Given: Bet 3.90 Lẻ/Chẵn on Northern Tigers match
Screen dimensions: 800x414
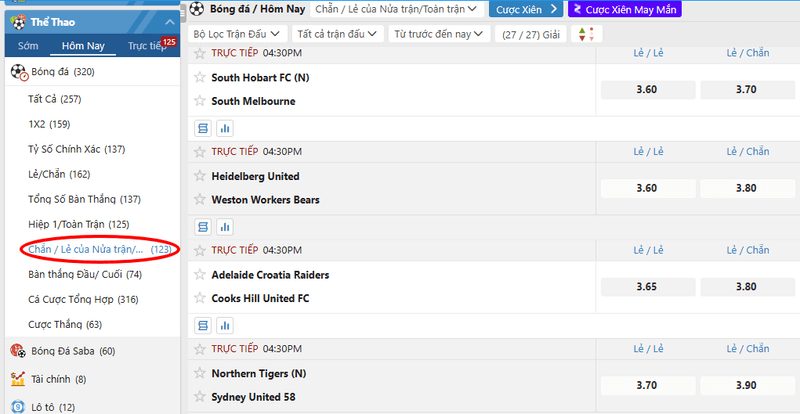Looking at the screenshot, I should pyautogui.click(x=747, y=385).
